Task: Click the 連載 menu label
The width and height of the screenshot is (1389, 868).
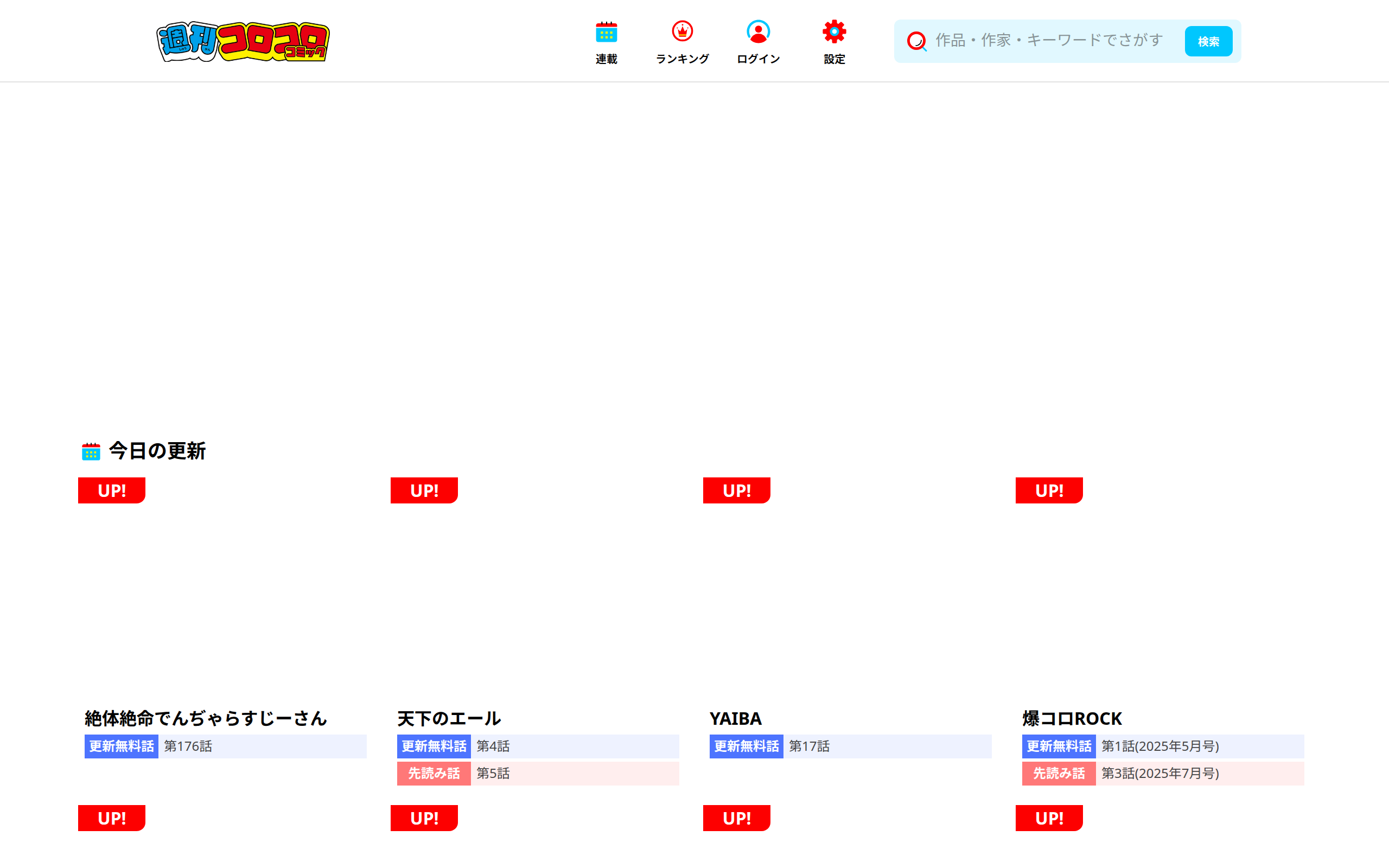Action: pos(606,59)
